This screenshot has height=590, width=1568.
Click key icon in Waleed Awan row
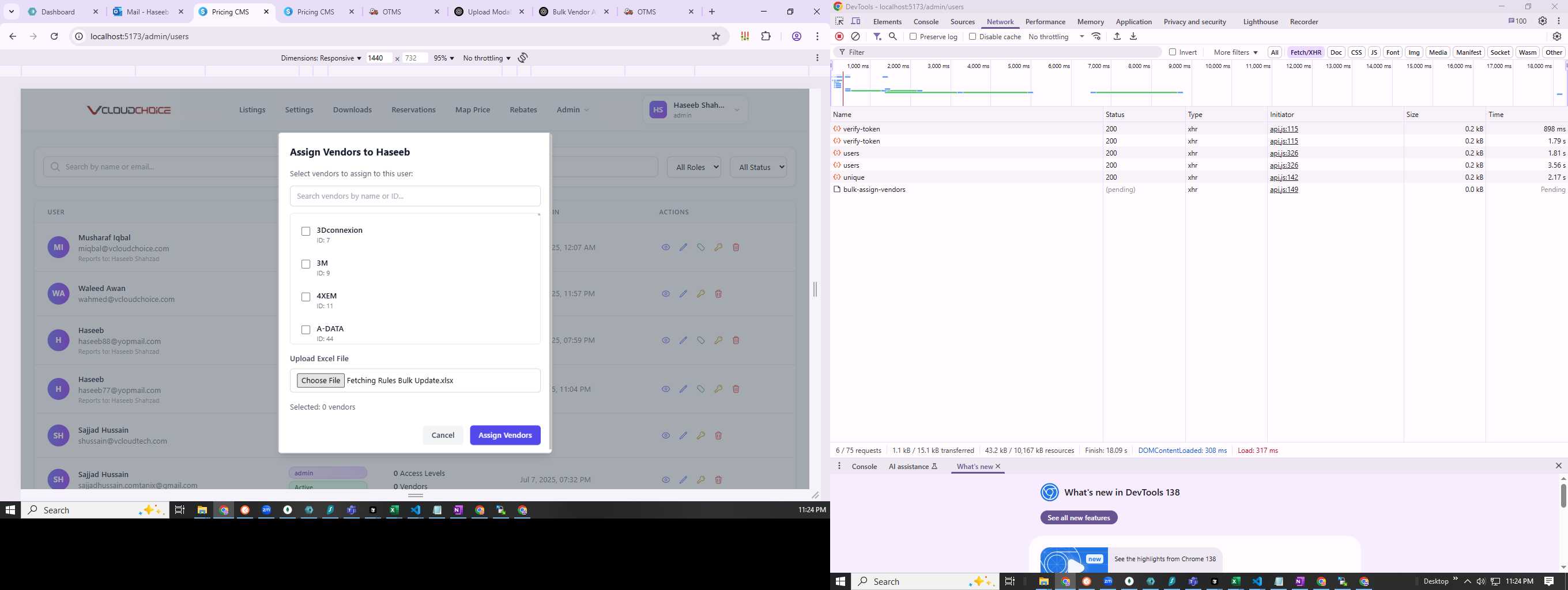[701, 294]
